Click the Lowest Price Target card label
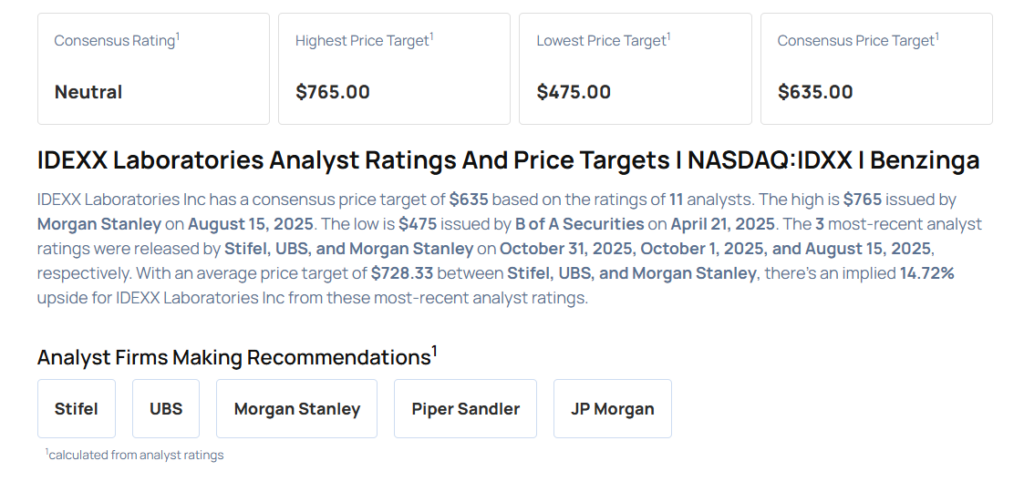The height and width of the screenshot is (492, 1024). pos(602,41)
